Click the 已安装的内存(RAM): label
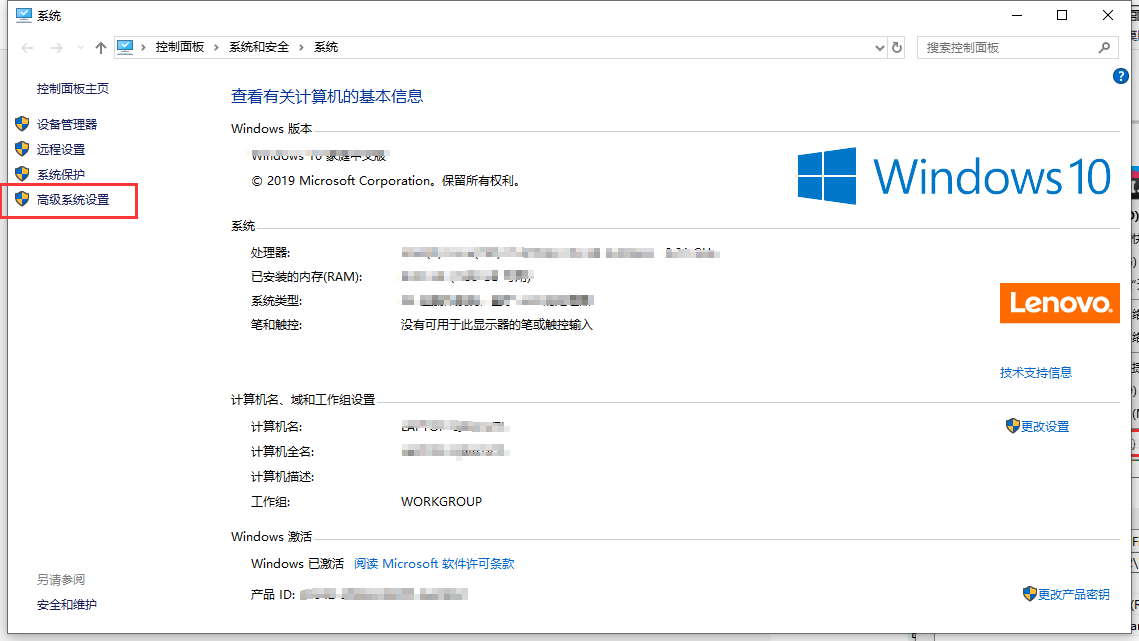This screenshot has width=1139, height=641. tap(307, 277)
